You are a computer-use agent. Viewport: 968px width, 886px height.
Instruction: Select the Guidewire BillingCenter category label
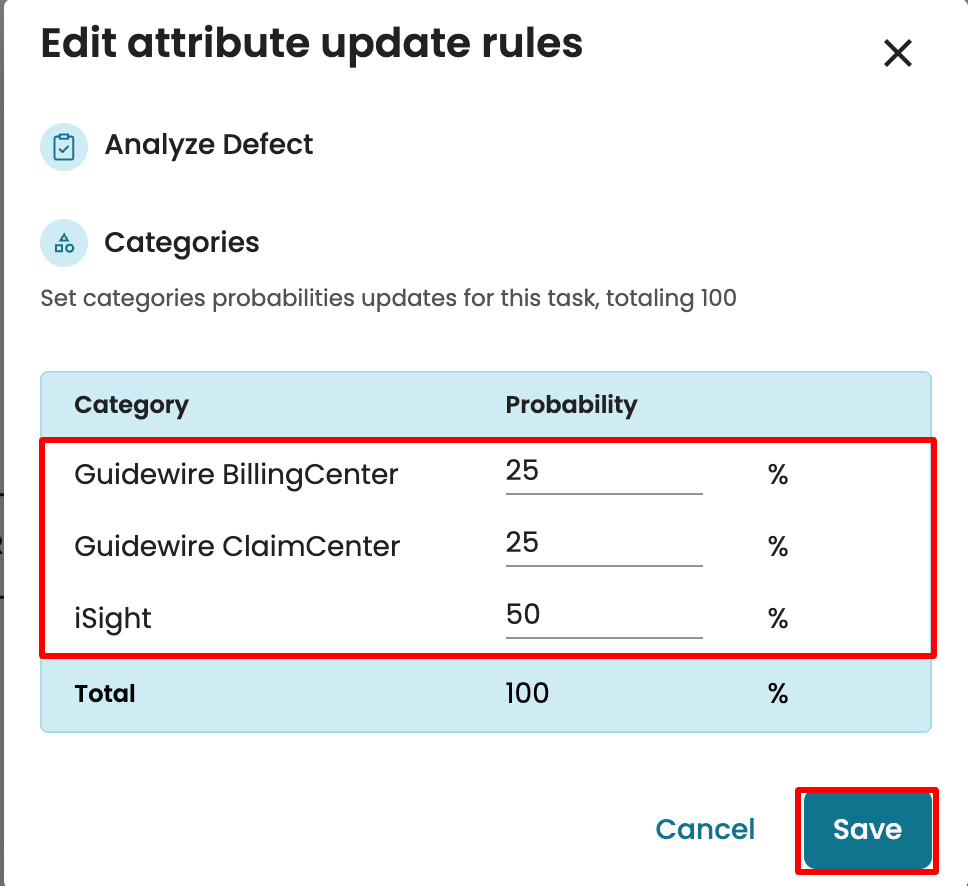236,474
